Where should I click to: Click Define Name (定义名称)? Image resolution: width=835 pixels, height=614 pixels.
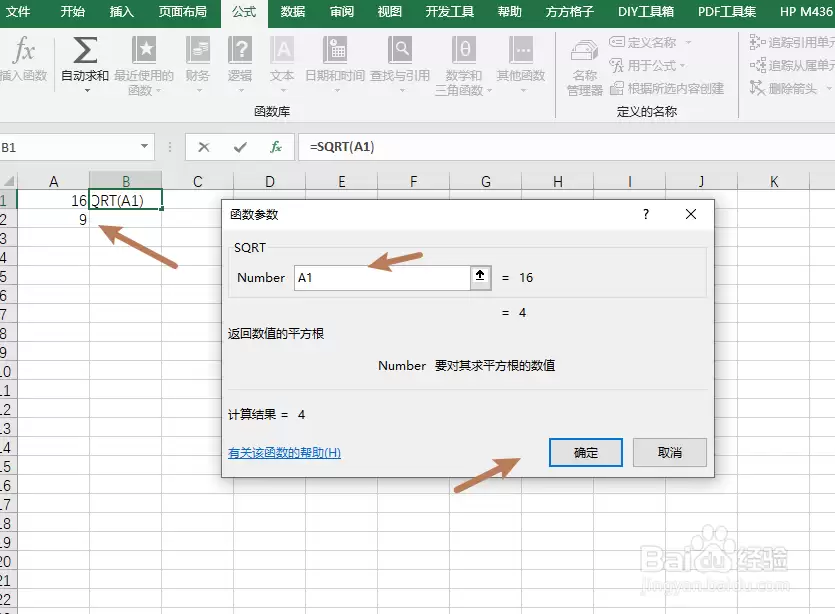[642, 42]
